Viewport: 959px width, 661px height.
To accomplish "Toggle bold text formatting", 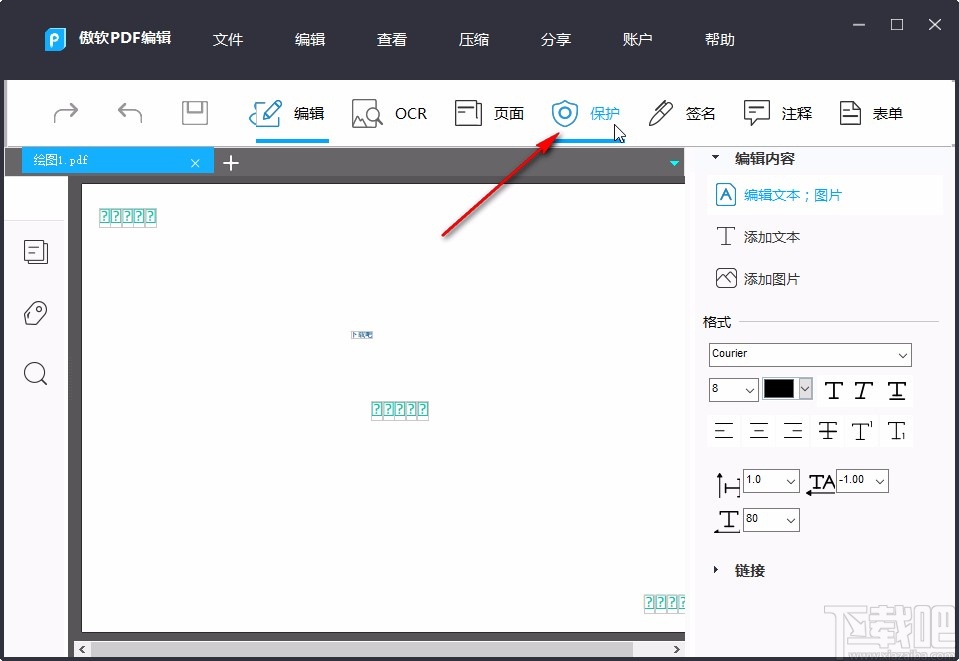I will coord(833,390).
